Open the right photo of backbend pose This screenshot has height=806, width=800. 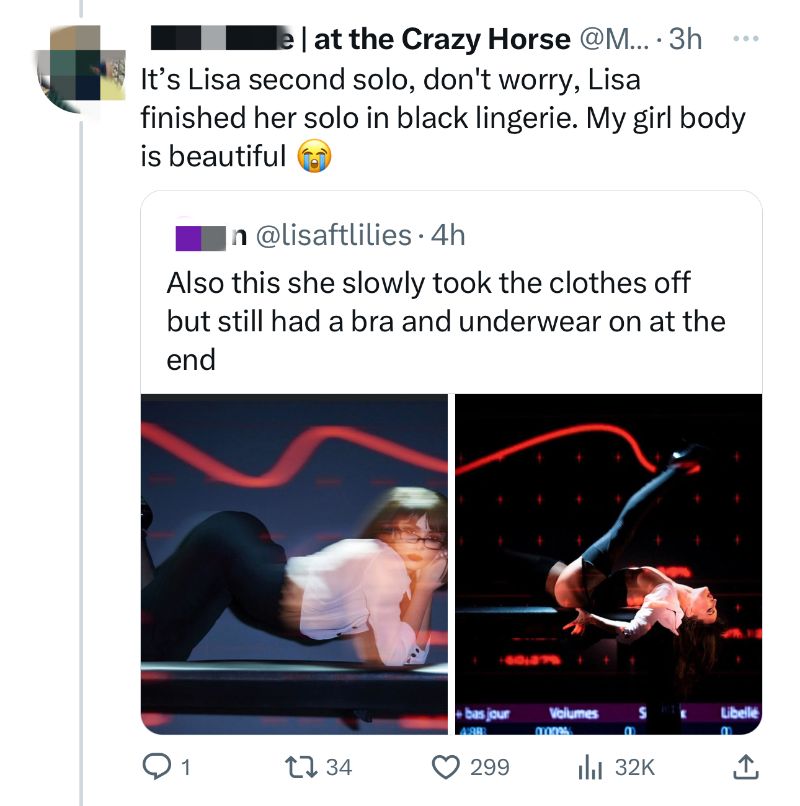(x=608, y=563)
